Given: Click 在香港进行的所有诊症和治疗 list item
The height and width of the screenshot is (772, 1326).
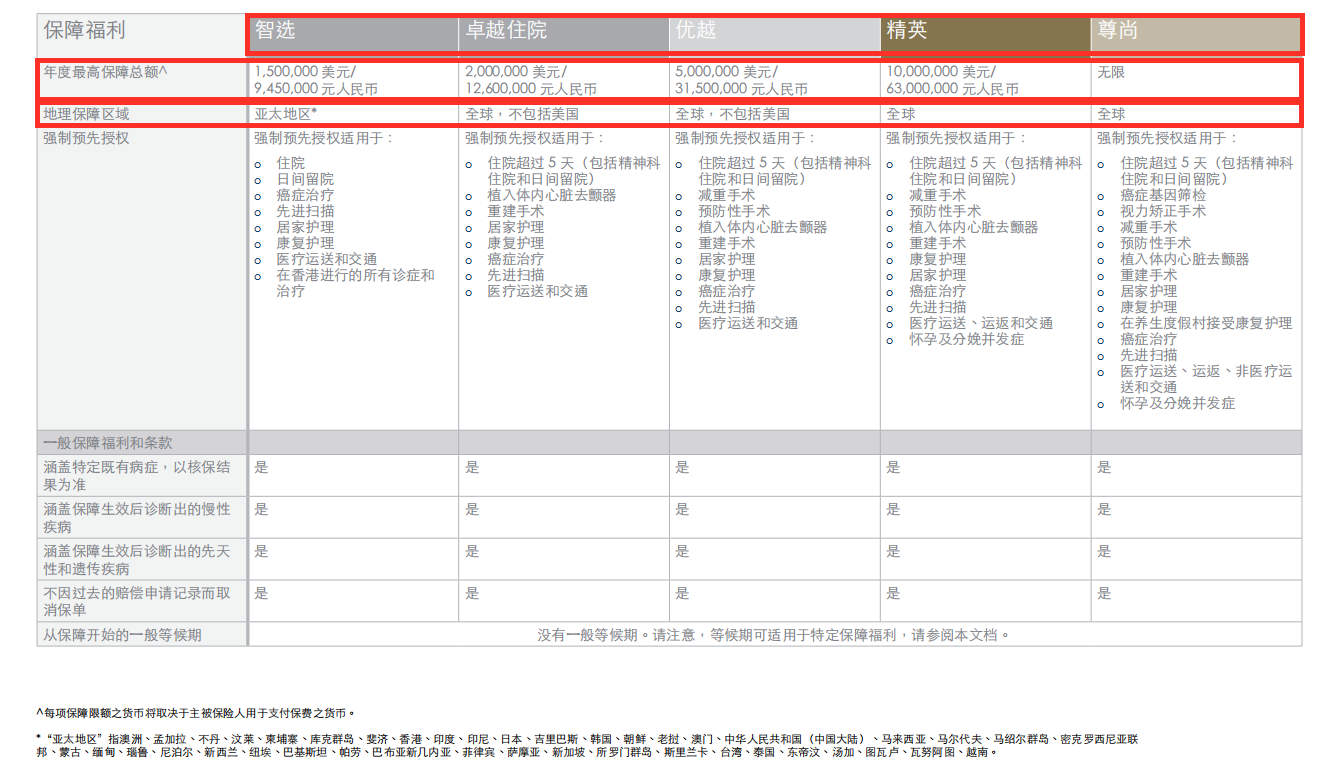Looking at the screenshot, I should pos(355,283).
